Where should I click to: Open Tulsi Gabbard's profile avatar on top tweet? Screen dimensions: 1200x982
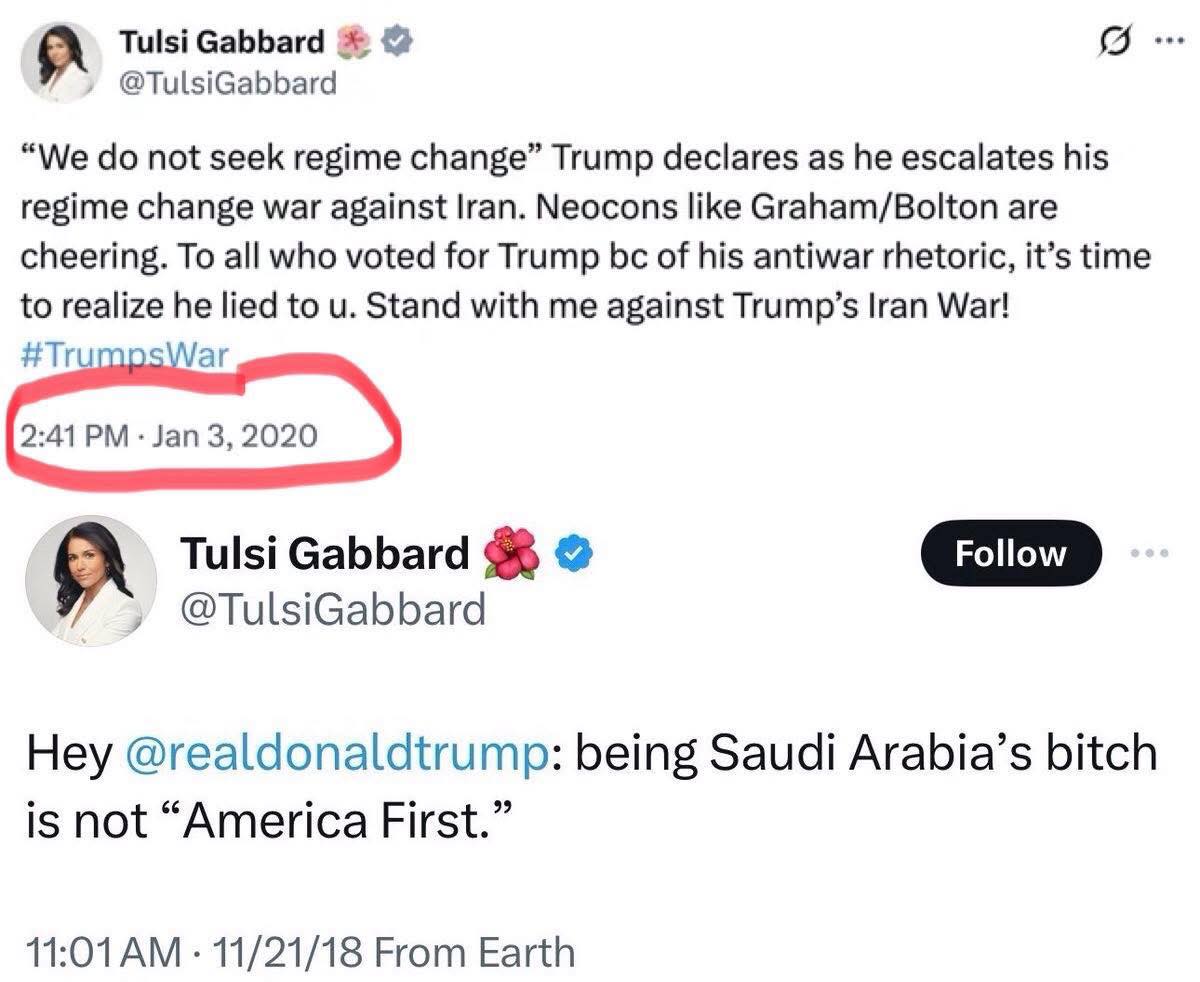(x=60, y=57)
